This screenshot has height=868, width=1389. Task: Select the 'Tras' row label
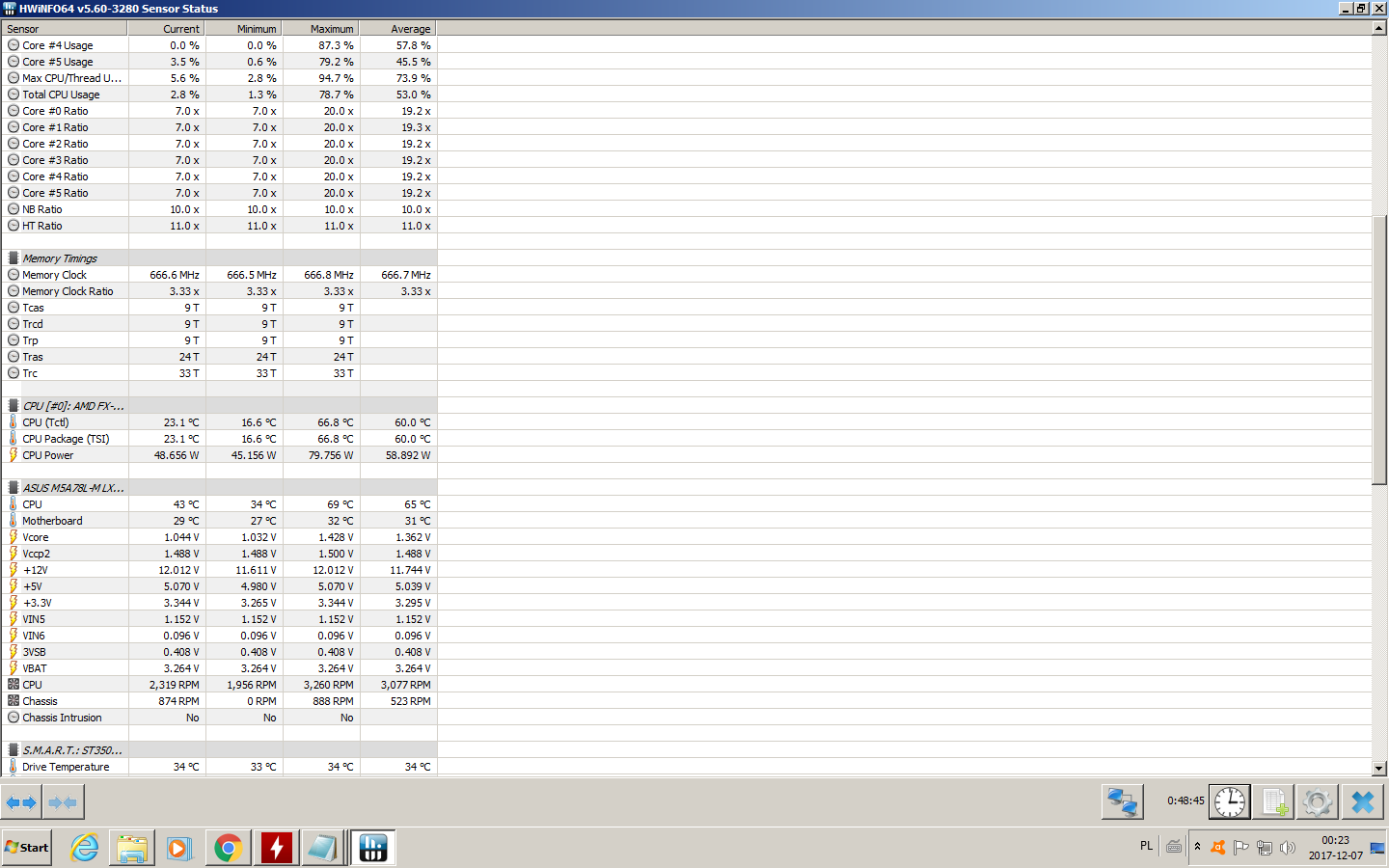click(x=33, y=357)
